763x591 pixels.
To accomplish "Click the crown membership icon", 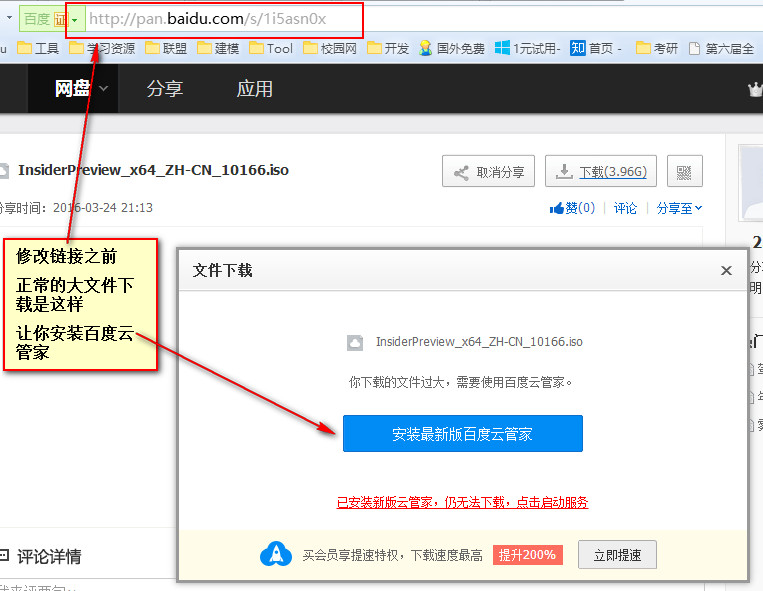I will pos(755,90).
